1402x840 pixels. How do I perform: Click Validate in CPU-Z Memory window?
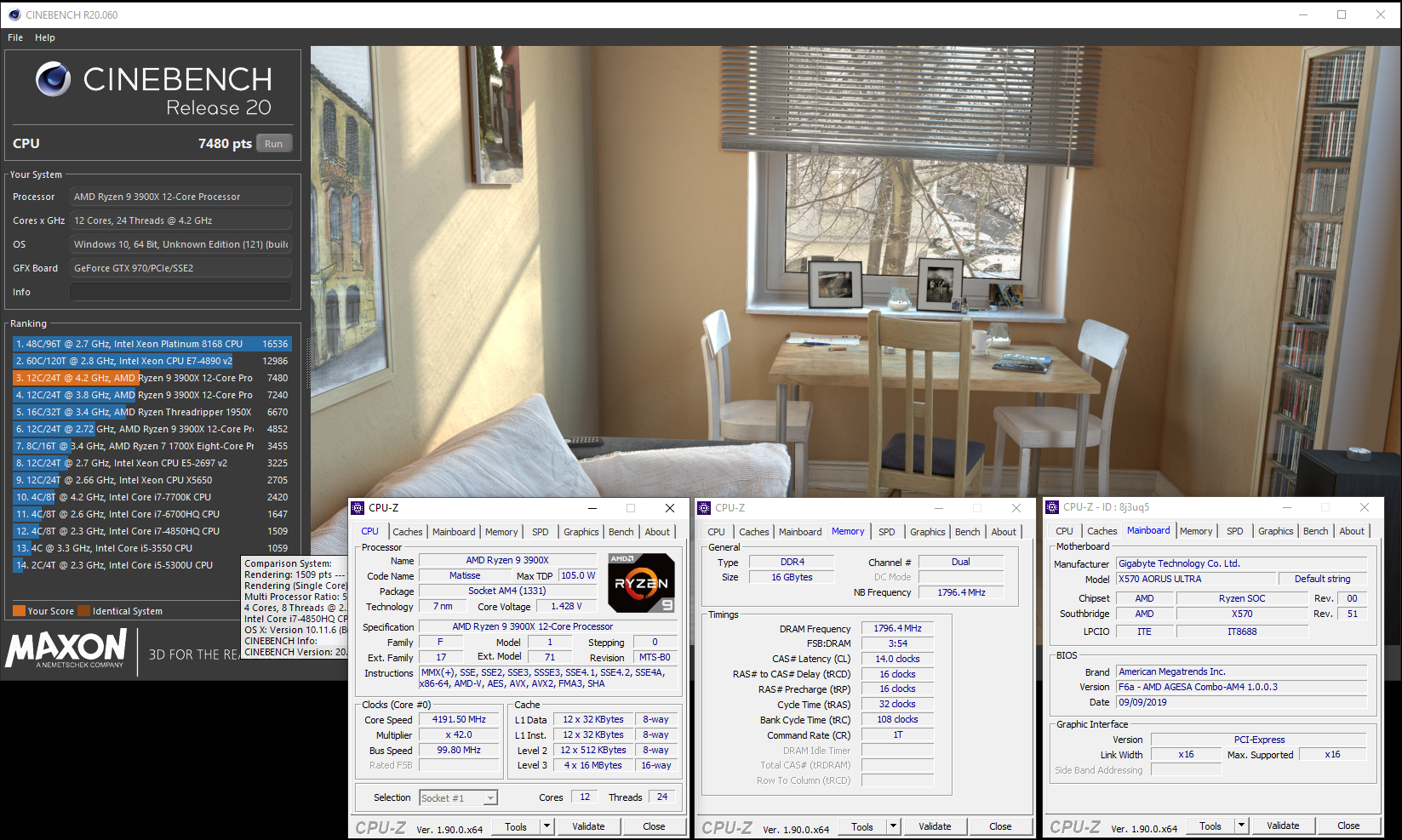pos(935,826)
